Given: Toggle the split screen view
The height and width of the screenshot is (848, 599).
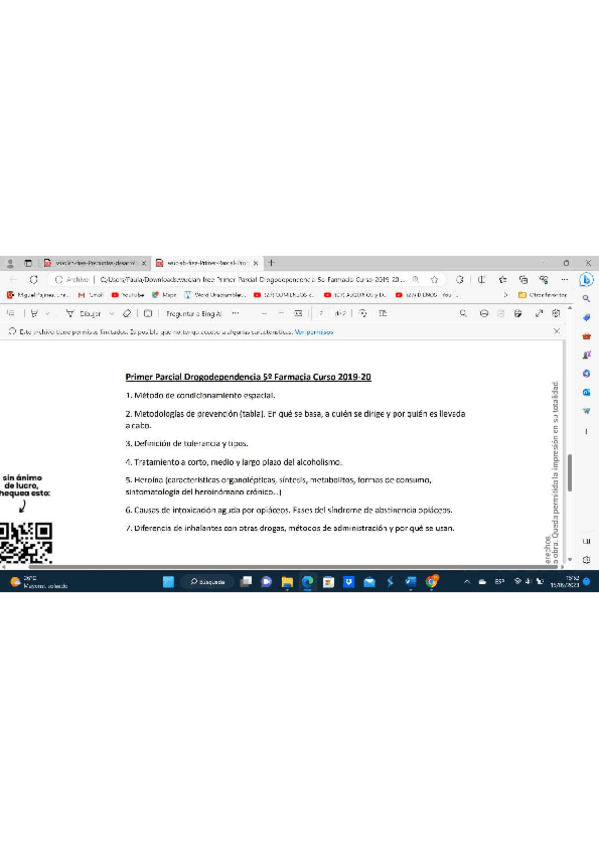Looking at the screenshot, I should [x=481, y=280].
